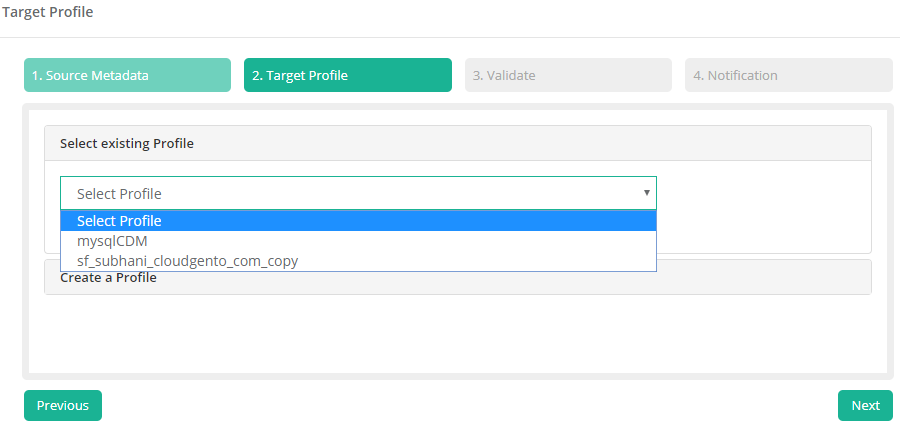The width and height of the screenshot is (900, 425).
Task: Collapse the Select existing Profile section header
Action: click(x=457, y=143)
